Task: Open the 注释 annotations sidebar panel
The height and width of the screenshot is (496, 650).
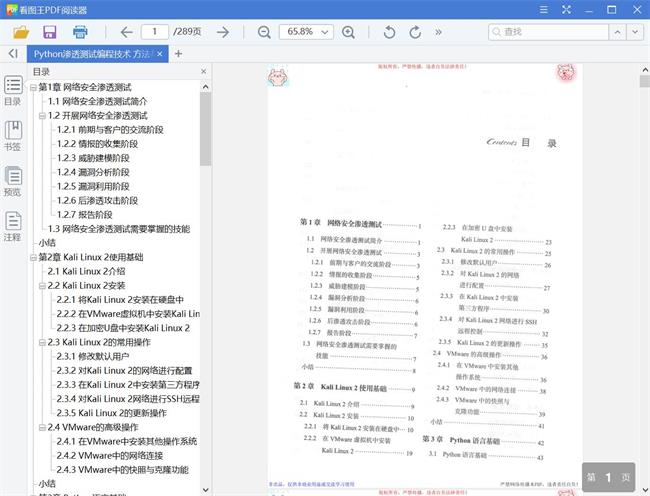Action: (13, 226)
